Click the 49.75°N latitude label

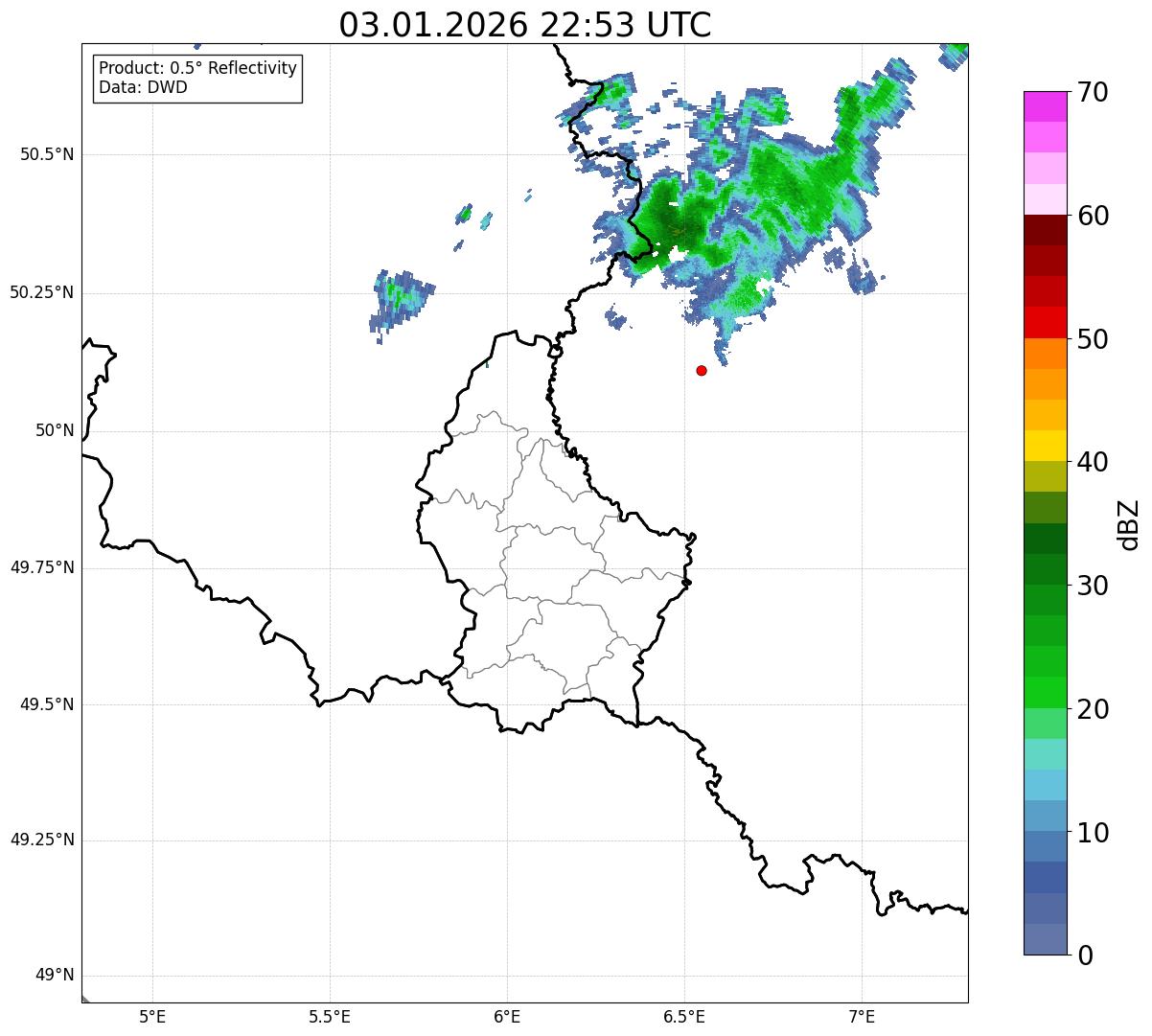42,567
